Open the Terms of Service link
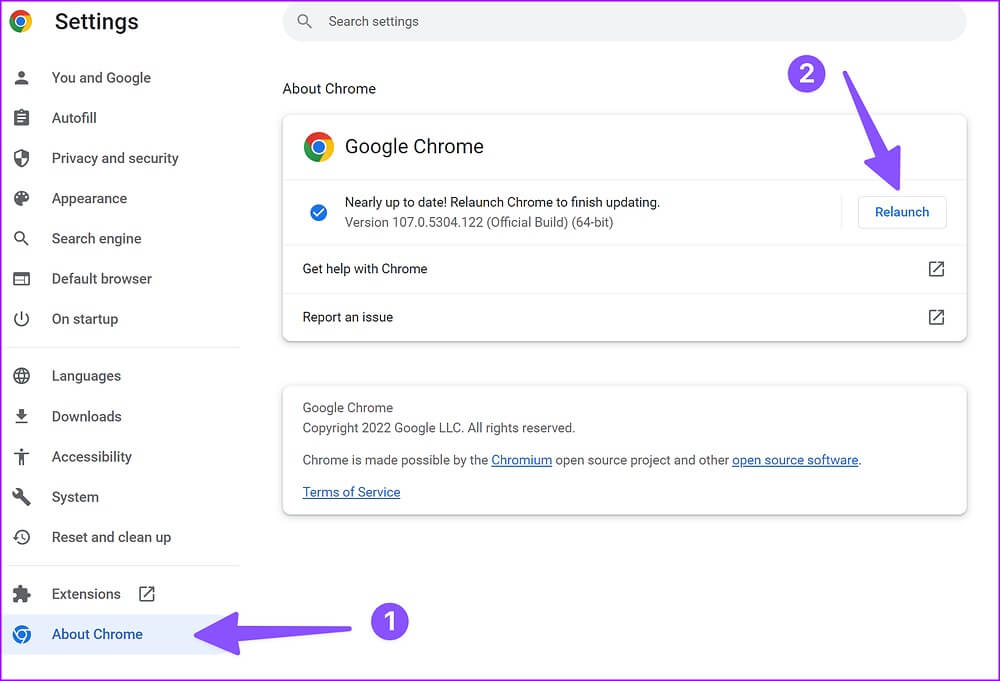The height and width of the screenshot is (681, 1000). pos(351,492)
